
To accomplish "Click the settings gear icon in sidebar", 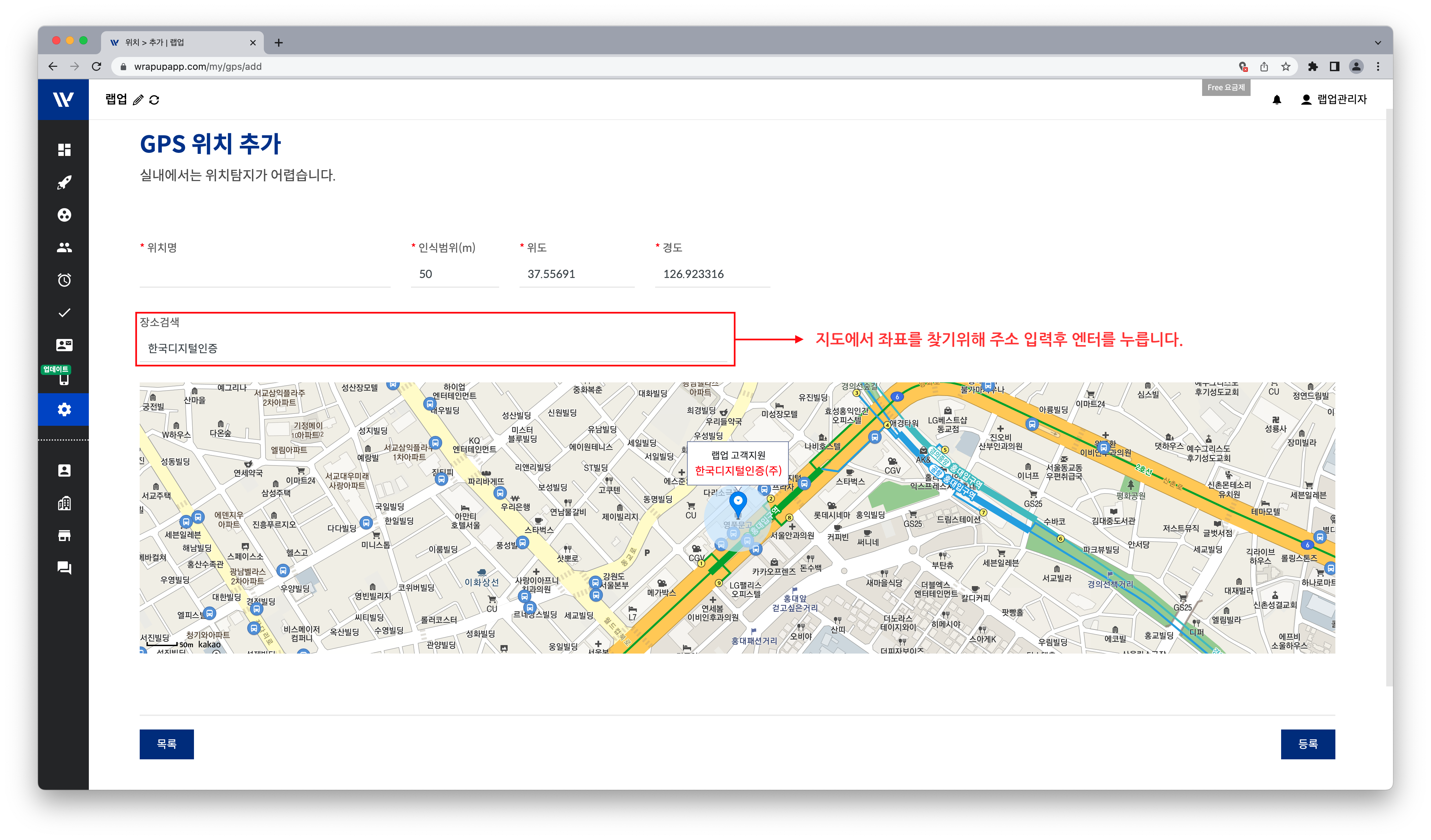I will 64,410.
